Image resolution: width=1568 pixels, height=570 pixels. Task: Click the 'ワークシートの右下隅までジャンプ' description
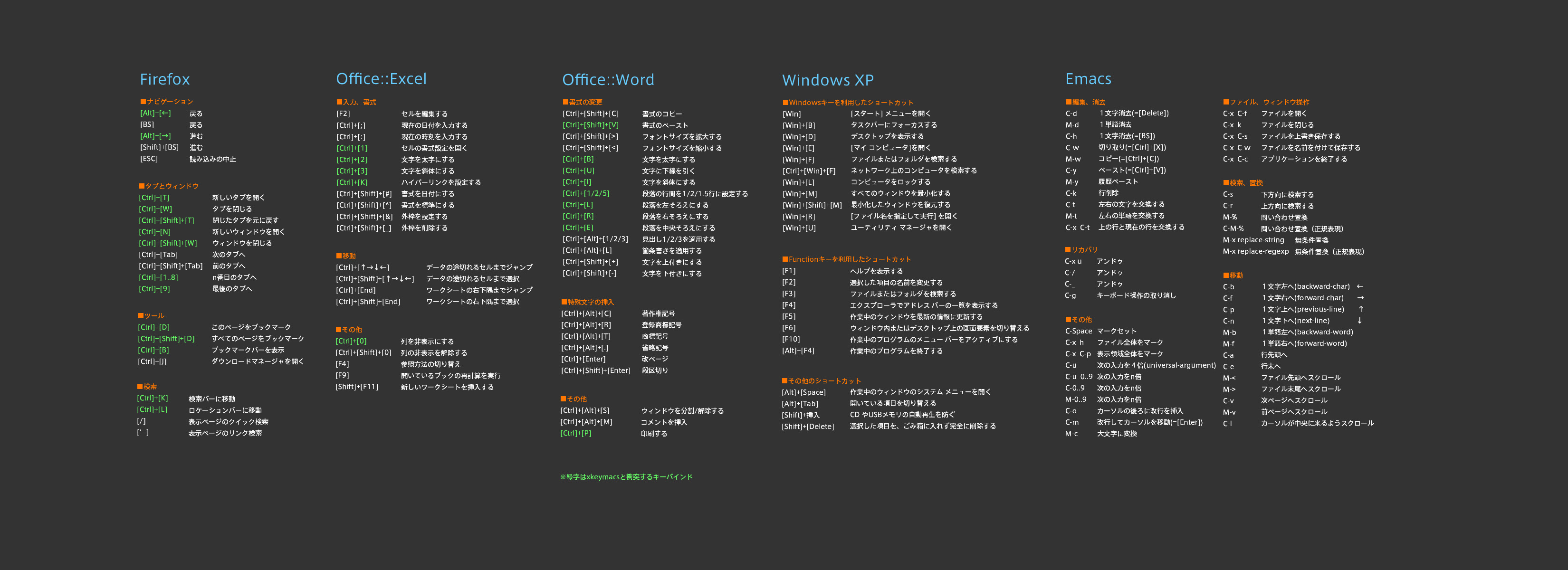pyautogui.click(x=479, y=290)
